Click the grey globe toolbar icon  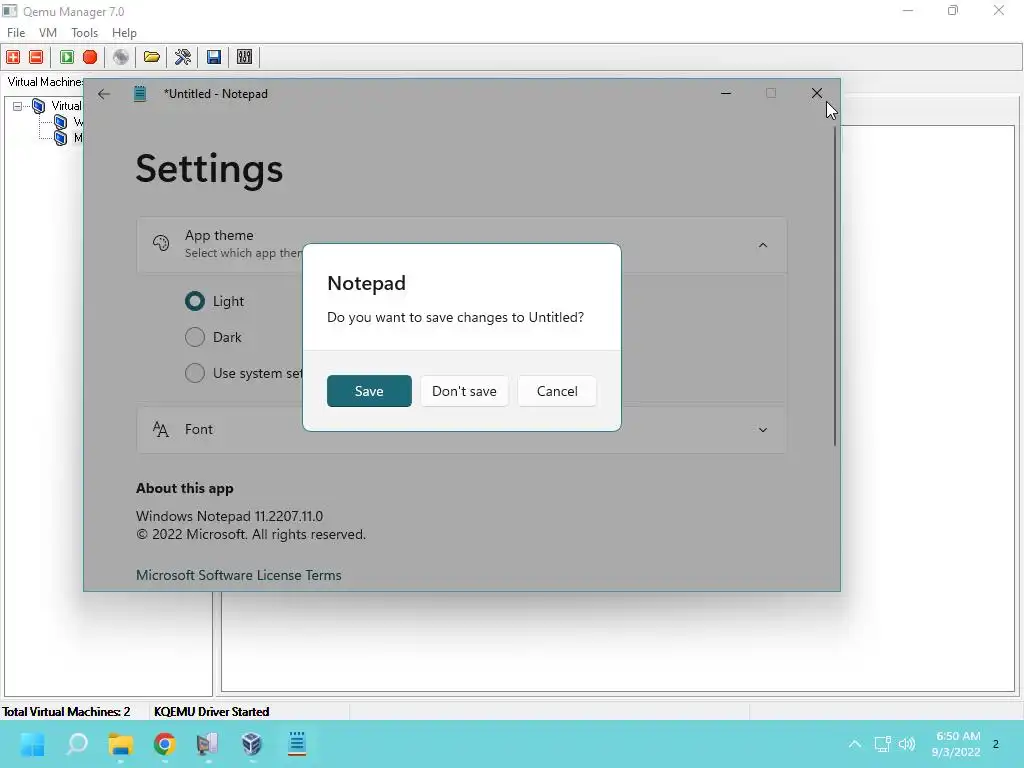coord(121,57)
